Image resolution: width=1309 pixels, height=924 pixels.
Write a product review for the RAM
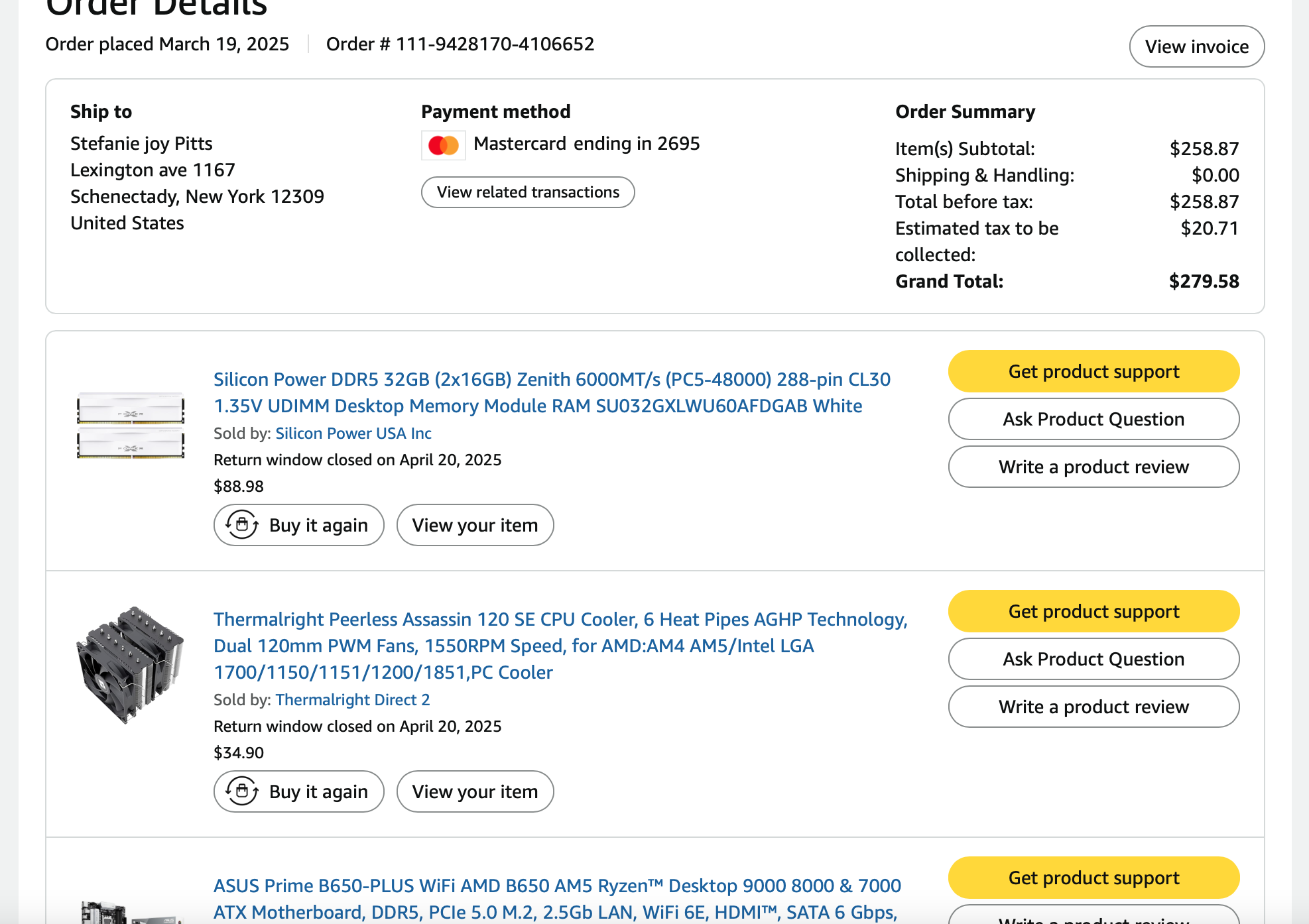[x=1093, y=467]
